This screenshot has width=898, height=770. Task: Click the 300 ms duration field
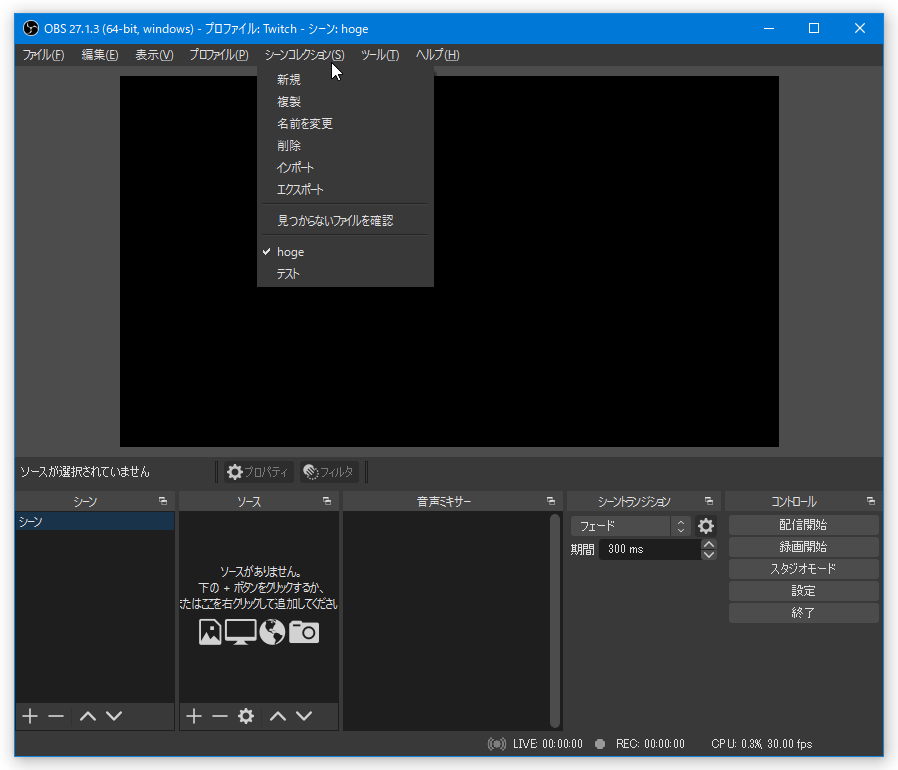pos(649,549)
